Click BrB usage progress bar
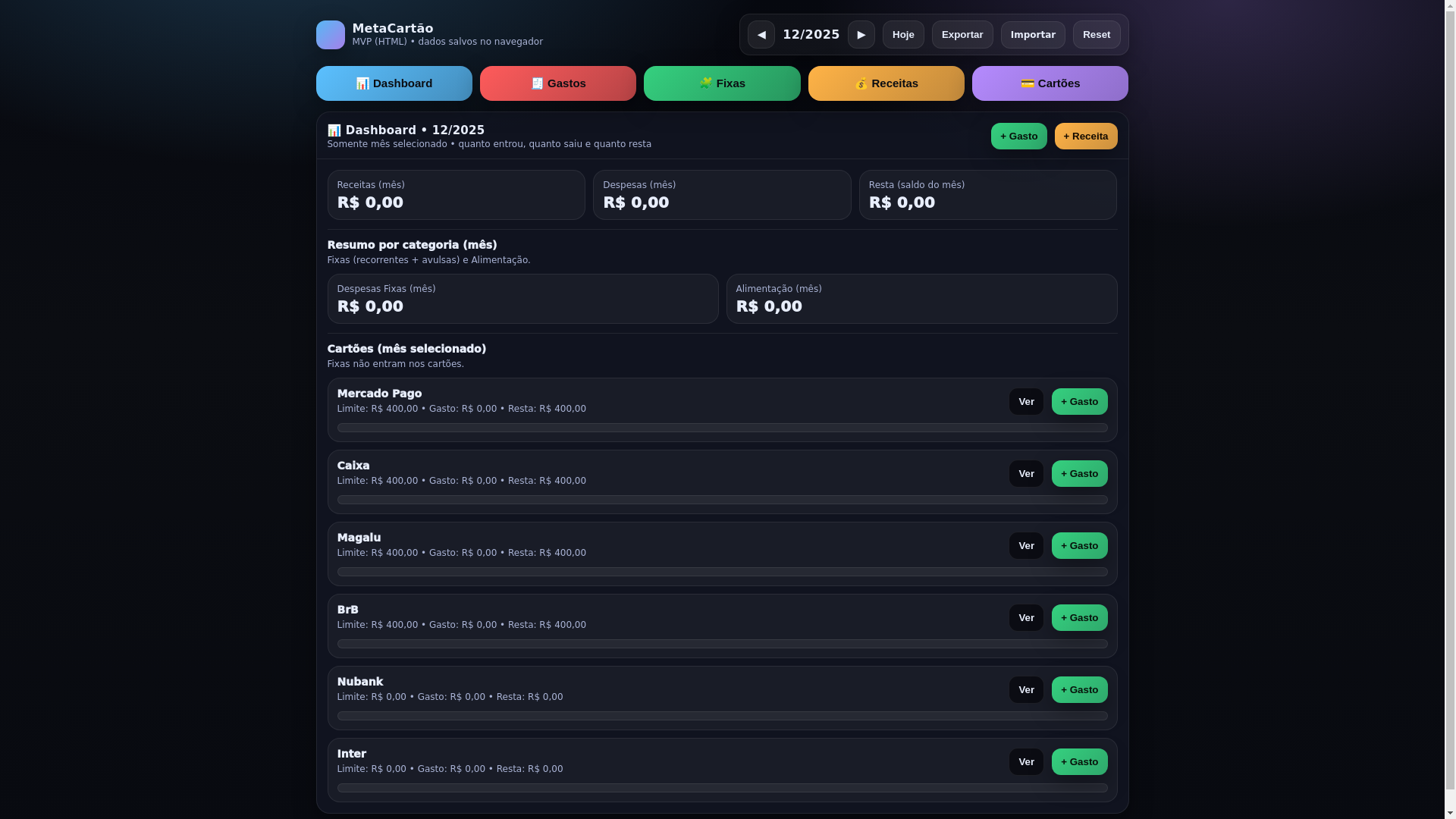Viewport: 1456px width, 819px height. pyautogui.click(x=722, y=644)
